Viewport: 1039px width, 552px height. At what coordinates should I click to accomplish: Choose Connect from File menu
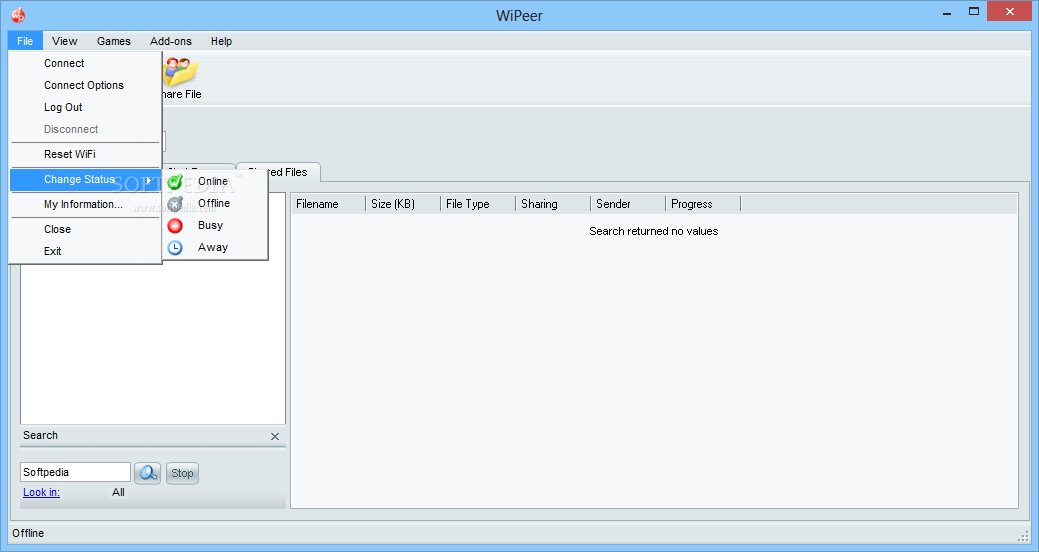[85, 64]
